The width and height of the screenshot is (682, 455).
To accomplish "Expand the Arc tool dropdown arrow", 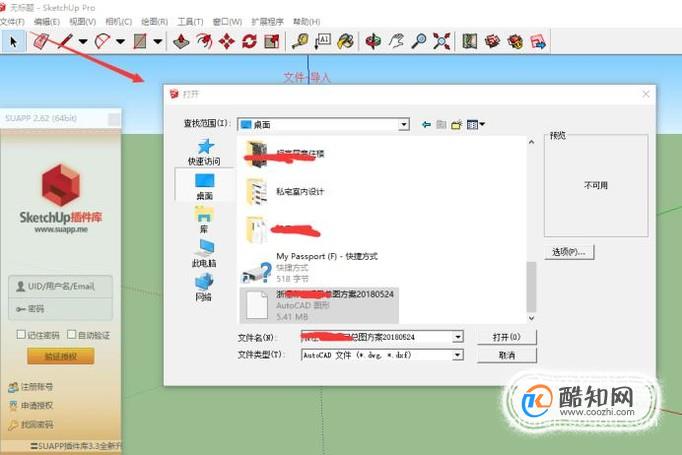I will [x=120, y=42].
